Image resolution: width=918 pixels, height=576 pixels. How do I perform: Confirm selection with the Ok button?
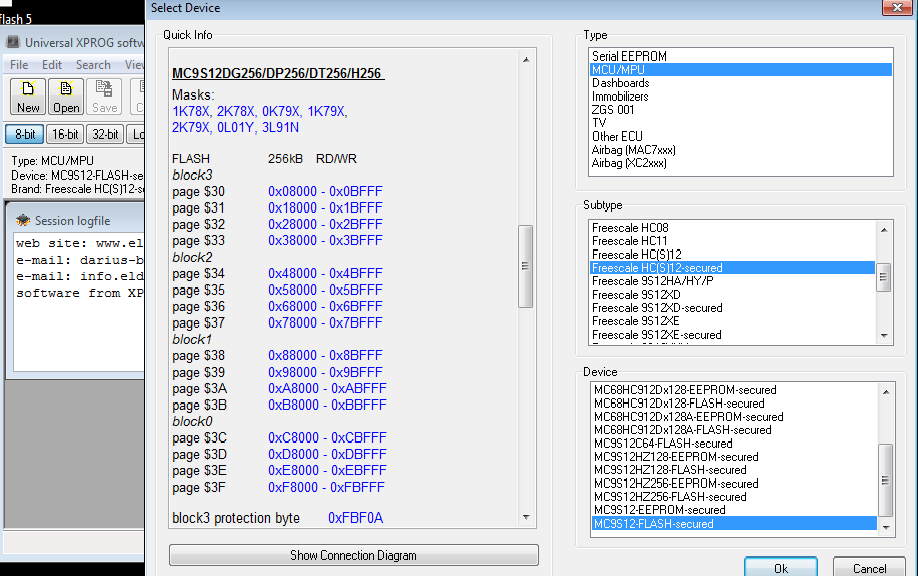pos(781,568)
